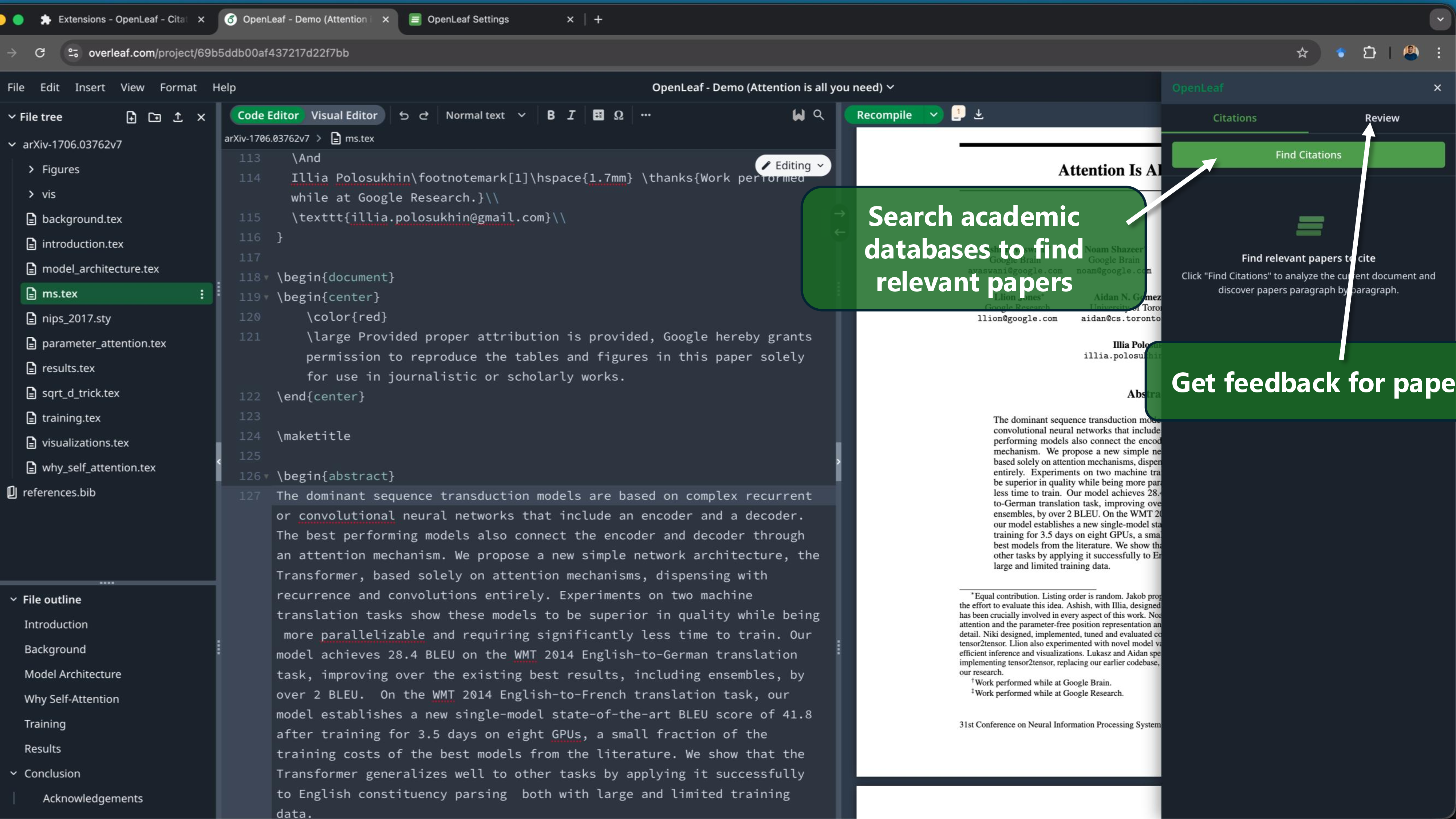Open model_architecture.tex file
The width and height of the screenshot is (1456, 819).
[100, 269]
